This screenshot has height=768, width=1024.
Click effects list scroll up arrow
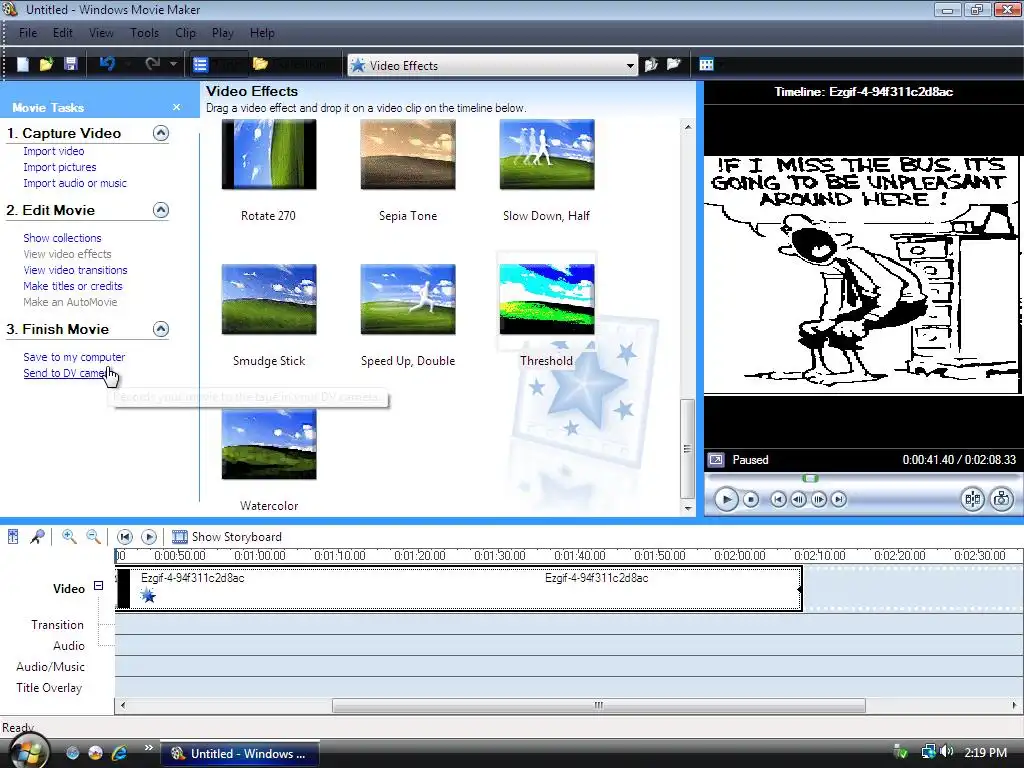[x=688, y=127]
